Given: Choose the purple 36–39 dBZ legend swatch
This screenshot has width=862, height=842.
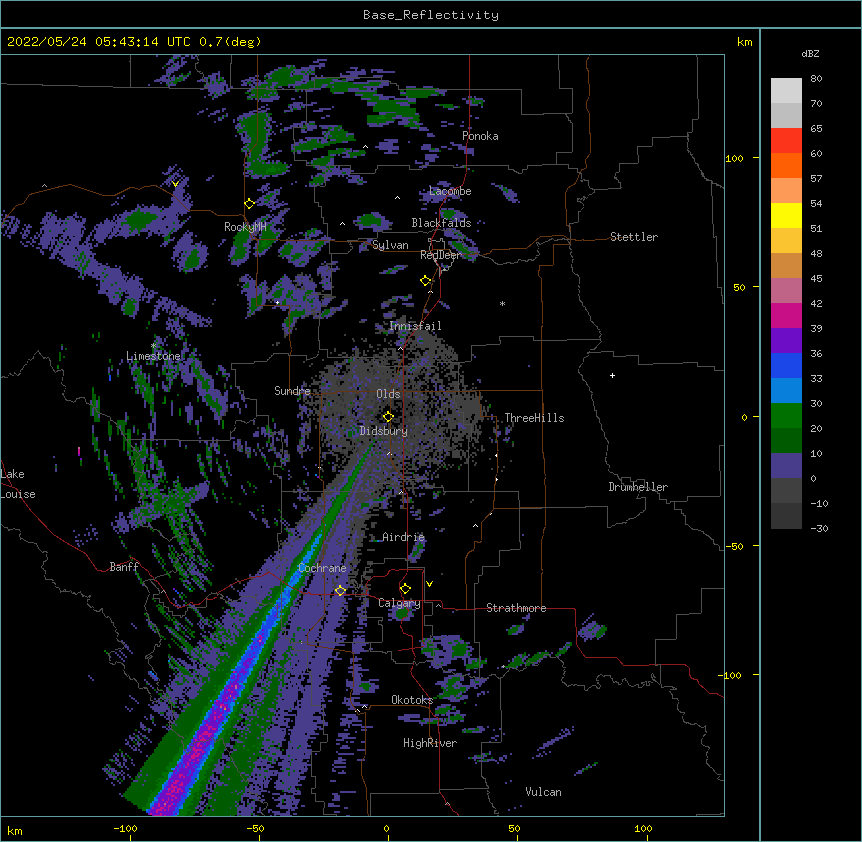Looking at the screenshot, I should 786,340.
